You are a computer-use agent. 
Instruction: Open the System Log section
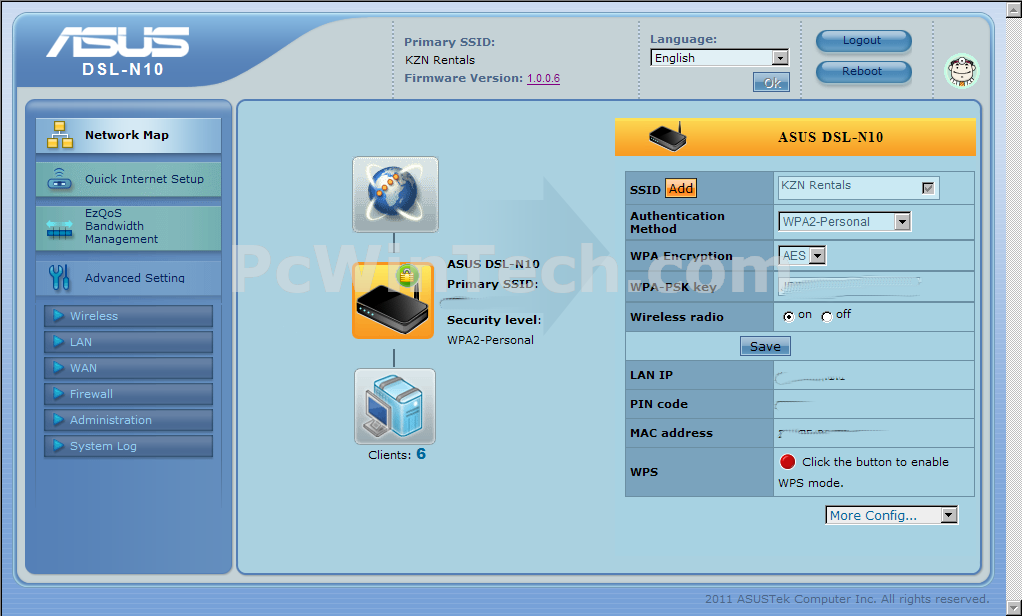pyautogui.click(x=128, y=446)
